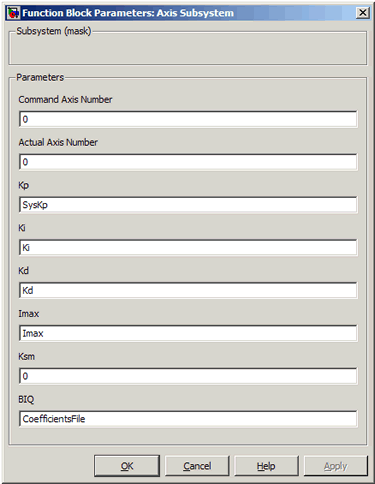Close the Function Block Parameters dialog
375x484 pixels.
coord(362,13)
